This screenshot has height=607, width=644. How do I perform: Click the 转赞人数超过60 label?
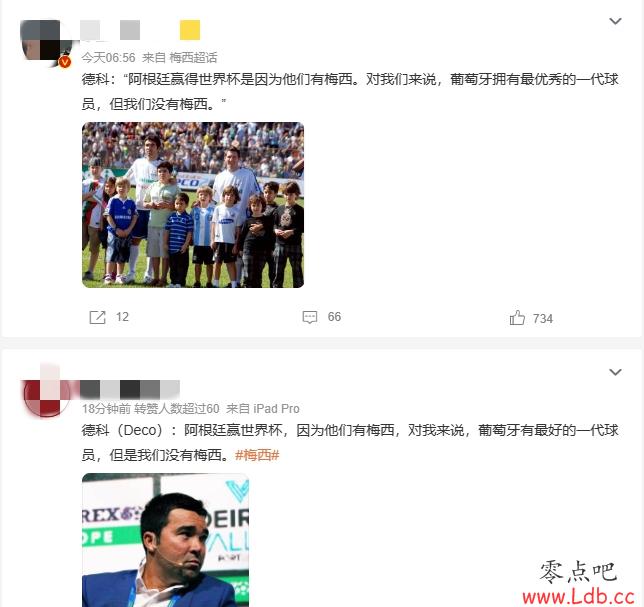click(x=177, y=409)
